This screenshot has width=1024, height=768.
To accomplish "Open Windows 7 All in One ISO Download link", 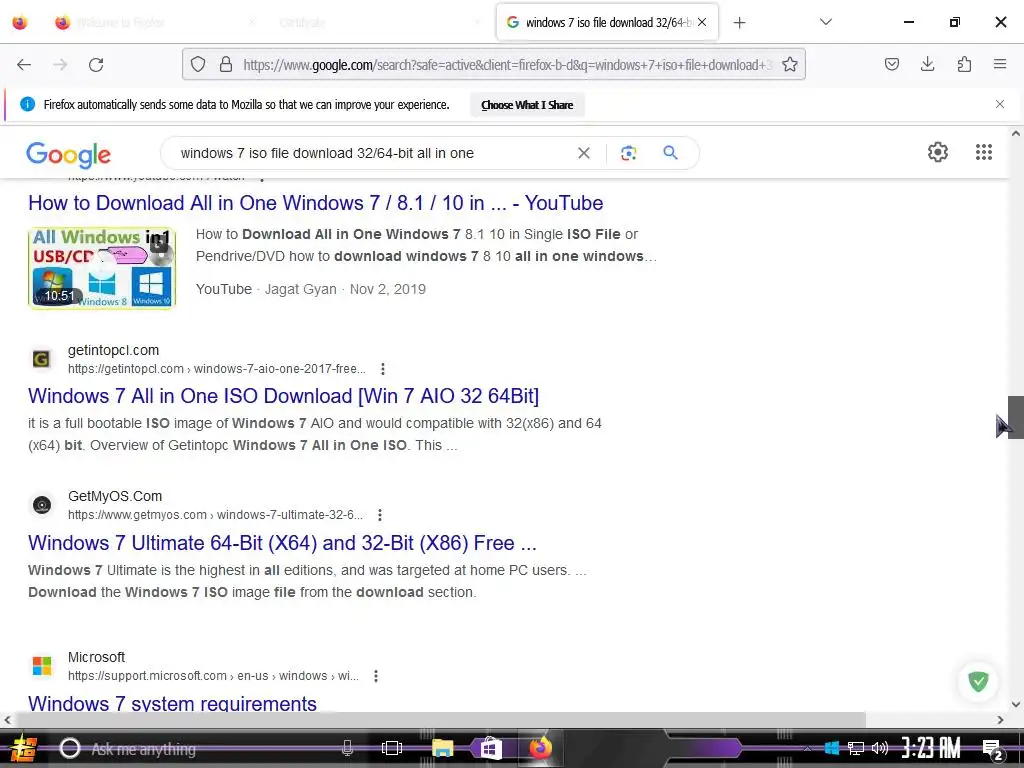I will (x=283, y=396).
